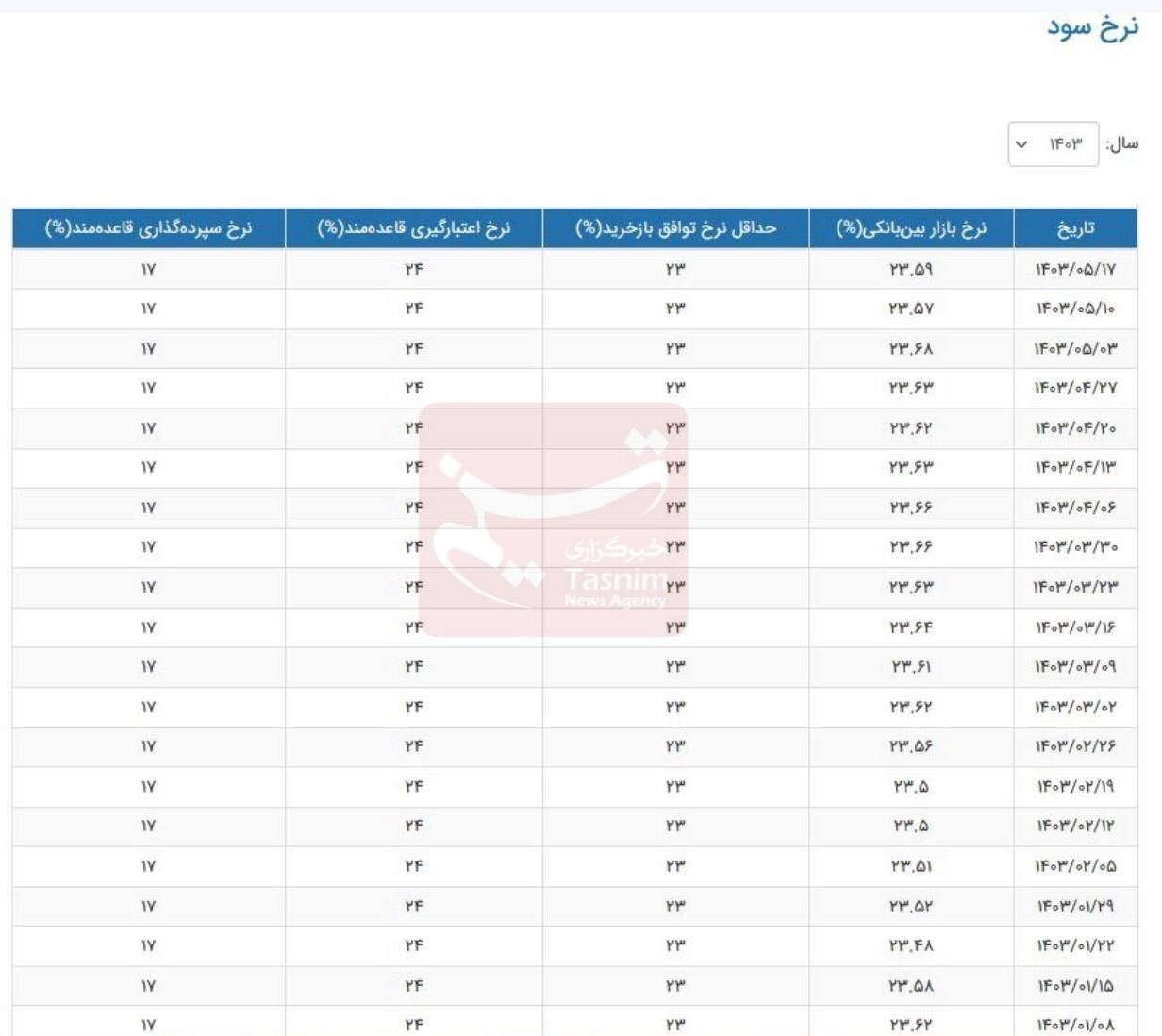
Task: Click the نرخ اعتبارگیری قاعده‌مند column header
Action: (413, 228)
